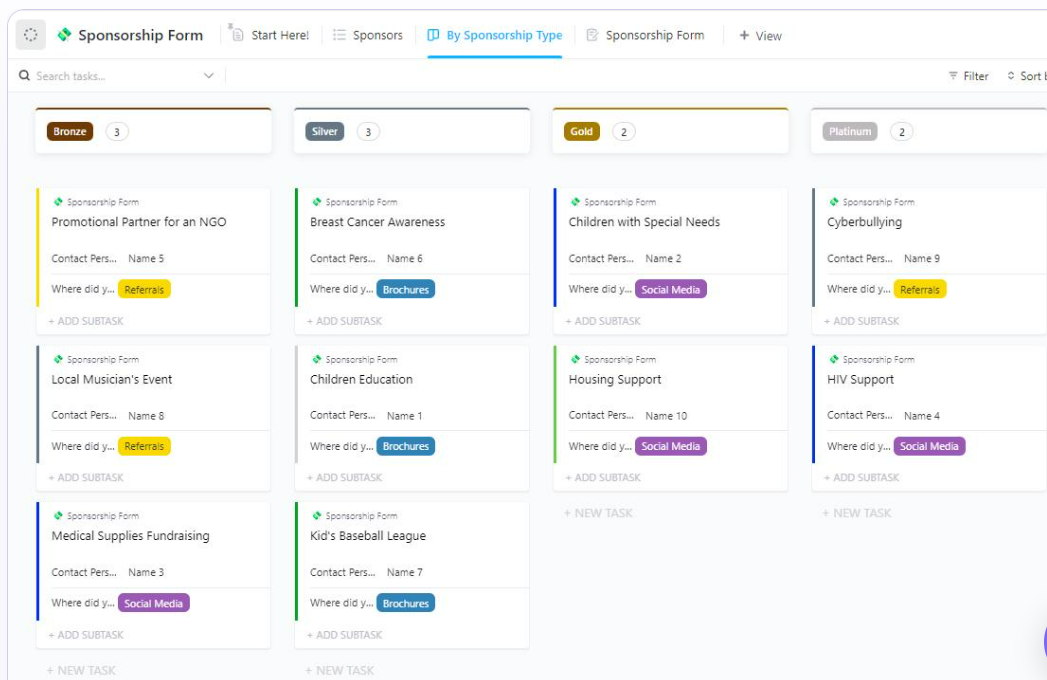Screen dimensions: 1047x680
Task: Add subtask to Children with Special Needs
Action: coord(603,321)
